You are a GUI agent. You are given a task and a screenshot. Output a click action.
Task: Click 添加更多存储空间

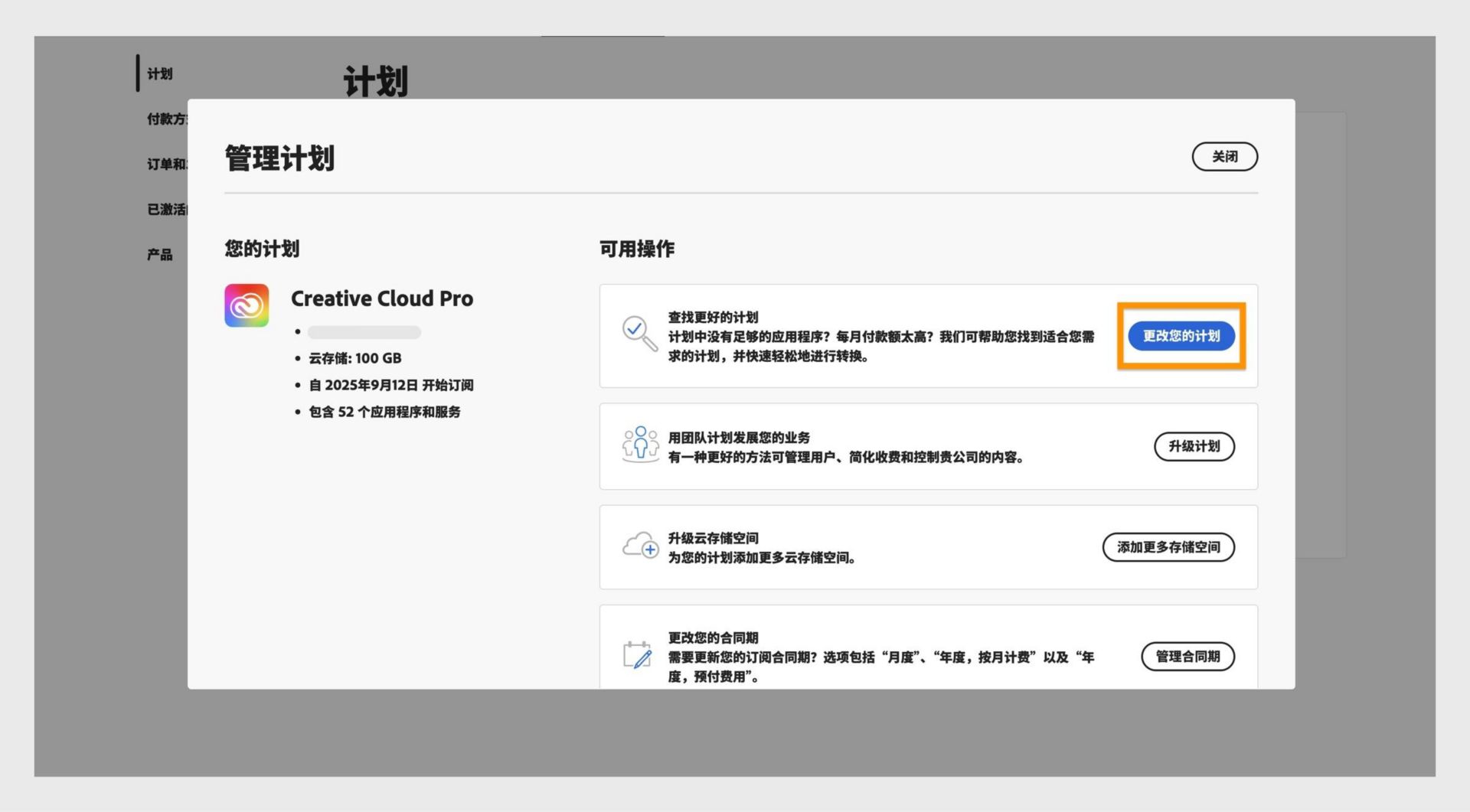[1168, 547]
